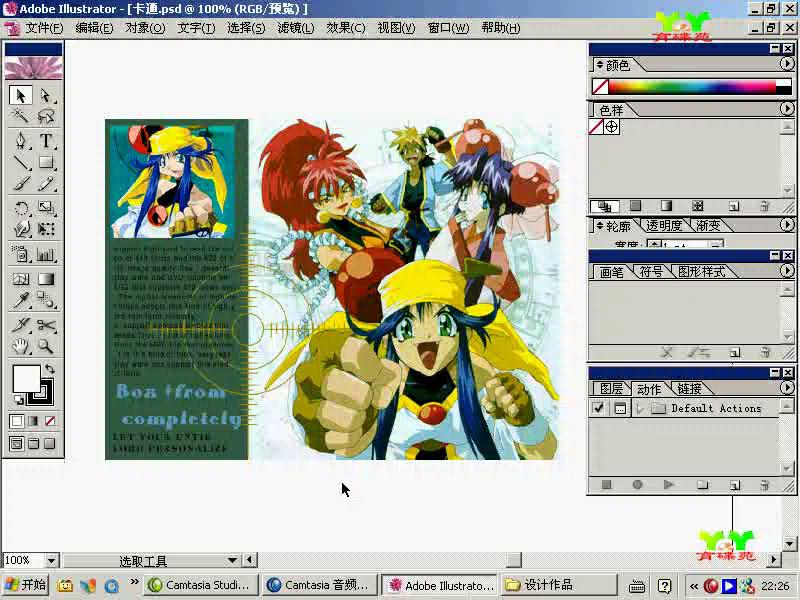Click the 开始 Start button

[x=26, y=585]
